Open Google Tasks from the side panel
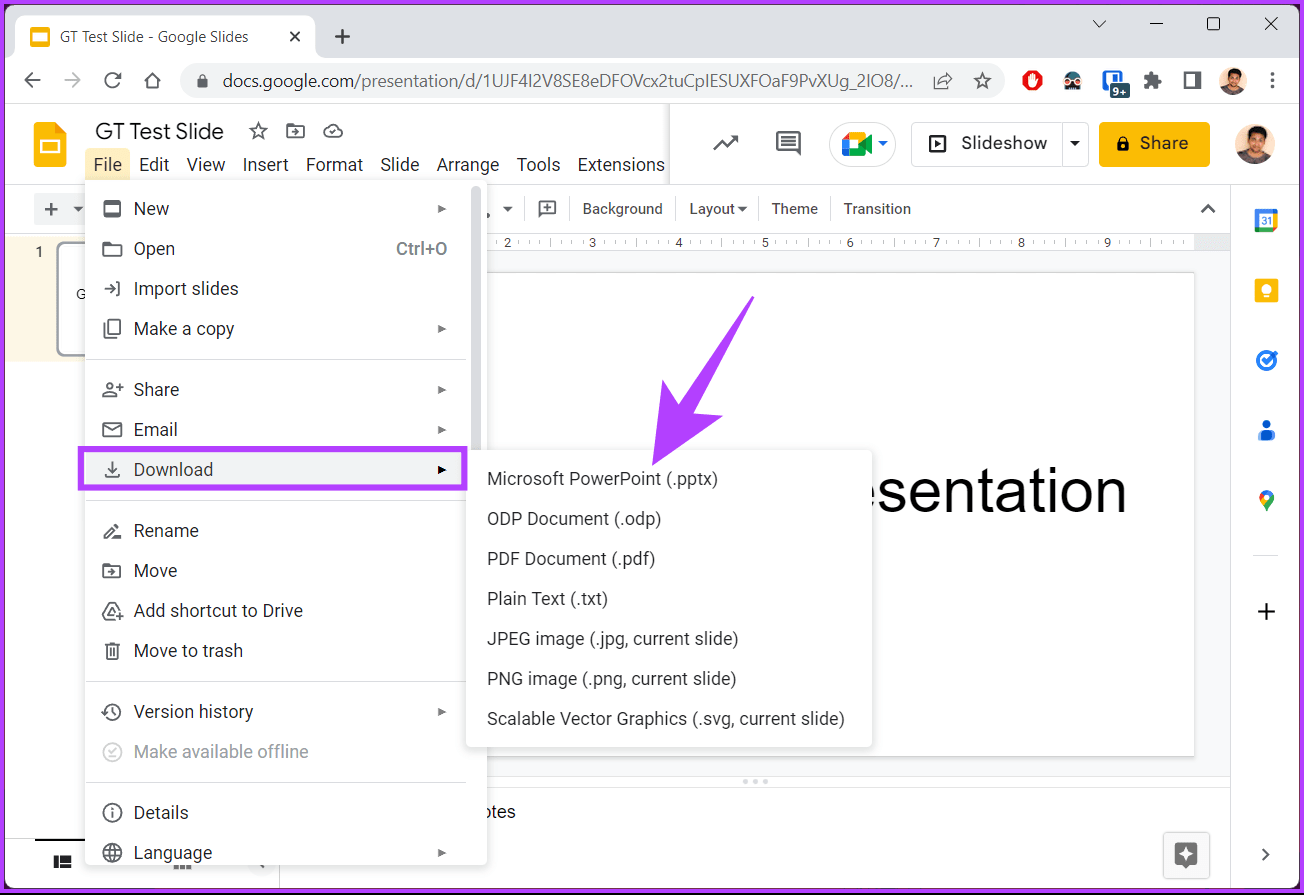The image size is (1304, 895). [1266, 360]
